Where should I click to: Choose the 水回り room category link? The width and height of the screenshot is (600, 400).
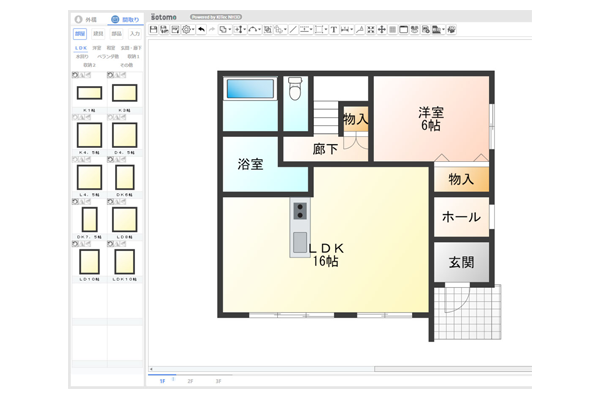coord(82,56)
